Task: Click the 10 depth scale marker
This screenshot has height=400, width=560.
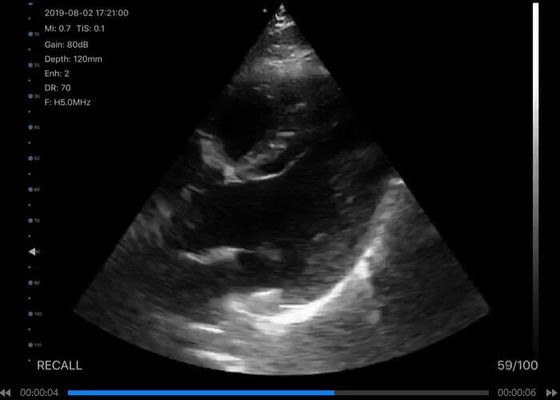Action: pos(34,34)
